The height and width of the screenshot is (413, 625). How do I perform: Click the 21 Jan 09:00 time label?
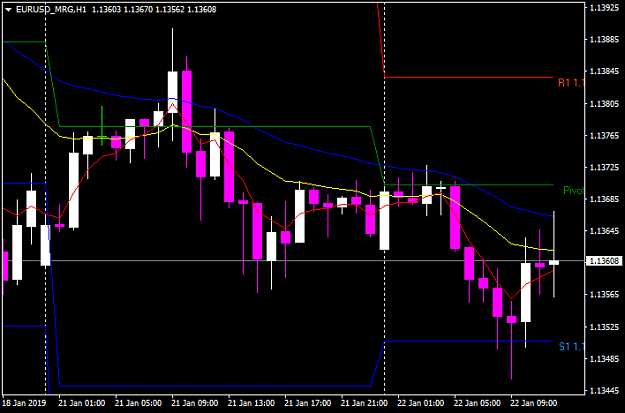pos(195,403)
